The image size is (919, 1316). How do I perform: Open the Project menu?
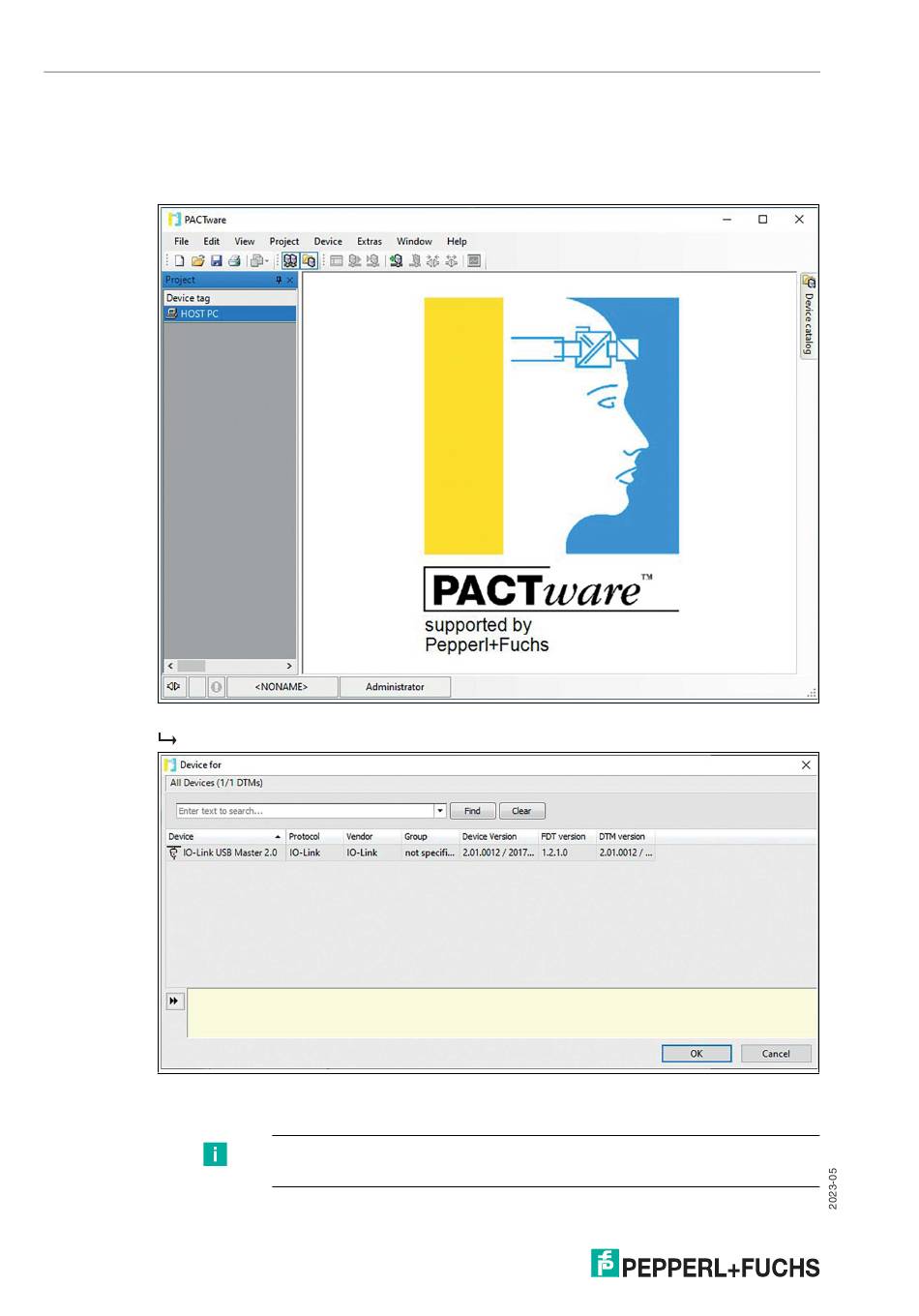coord(284,242)
